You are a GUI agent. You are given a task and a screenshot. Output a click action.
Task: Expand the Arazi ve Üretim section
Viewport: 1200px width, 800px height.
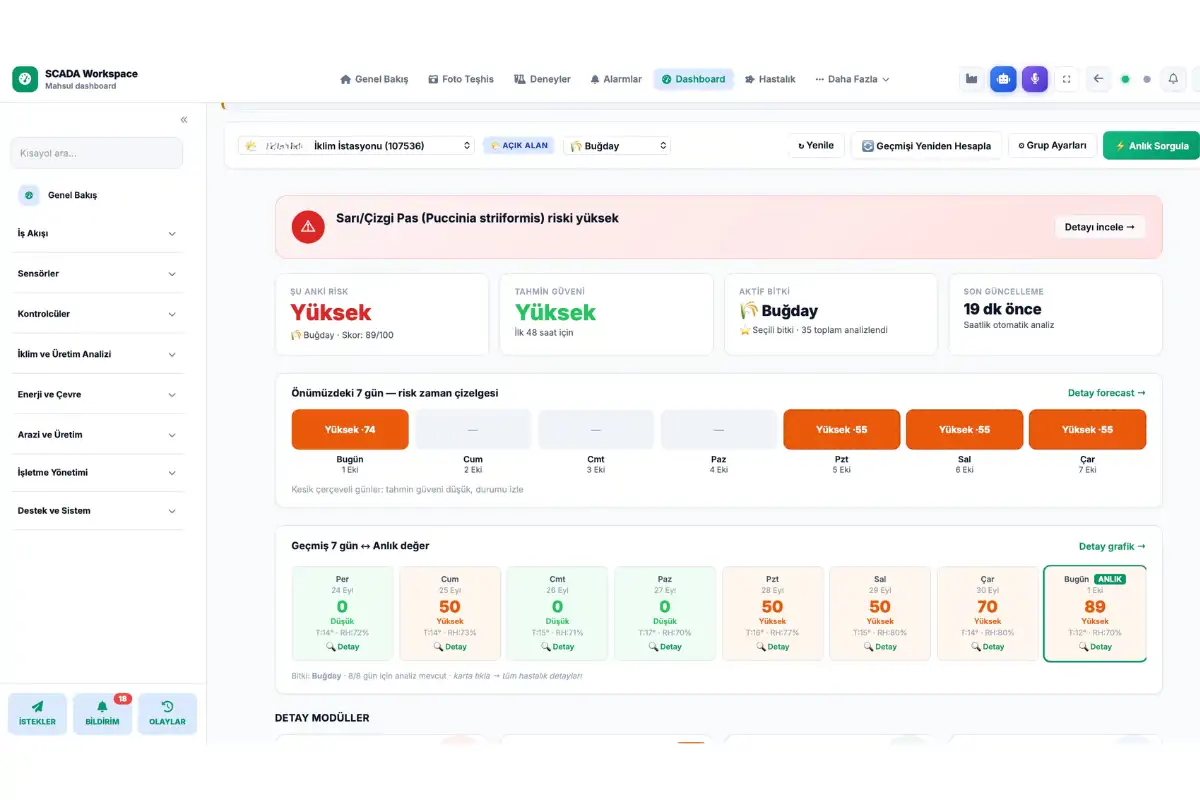tap(96, 435)
